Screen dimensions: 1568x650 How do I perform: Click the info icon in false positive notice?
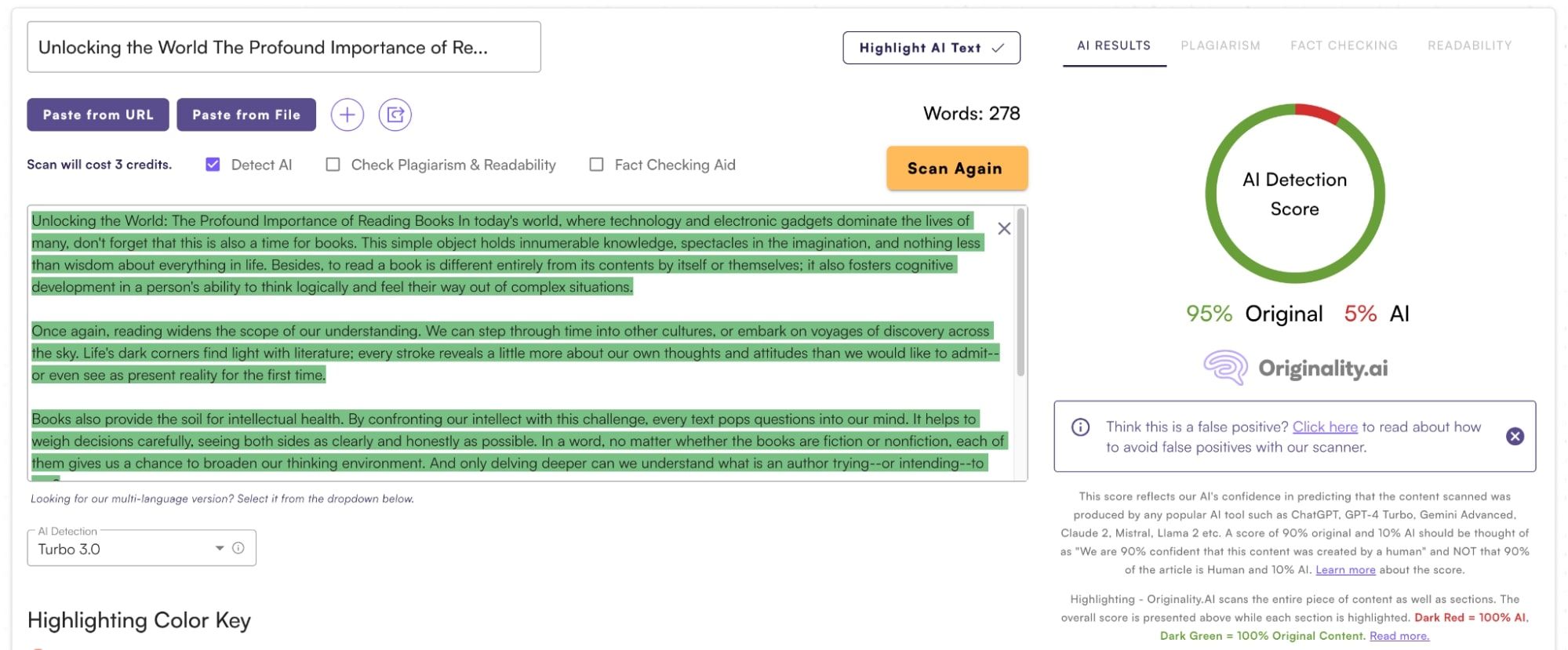(1080, 427)
